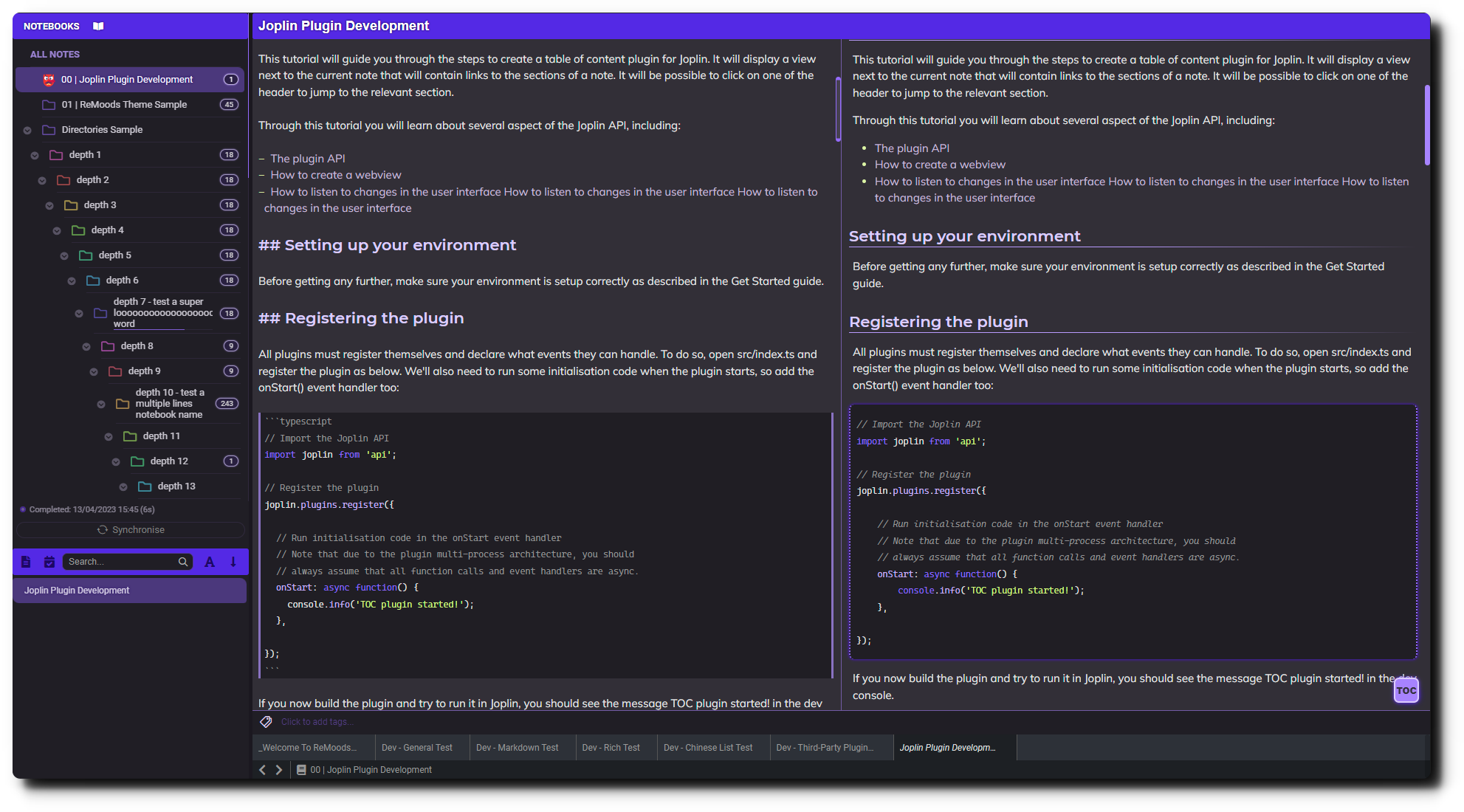Click the tag icon to add tags
Viewport: 1464px width, 812px height.
(x=266, y=722)
